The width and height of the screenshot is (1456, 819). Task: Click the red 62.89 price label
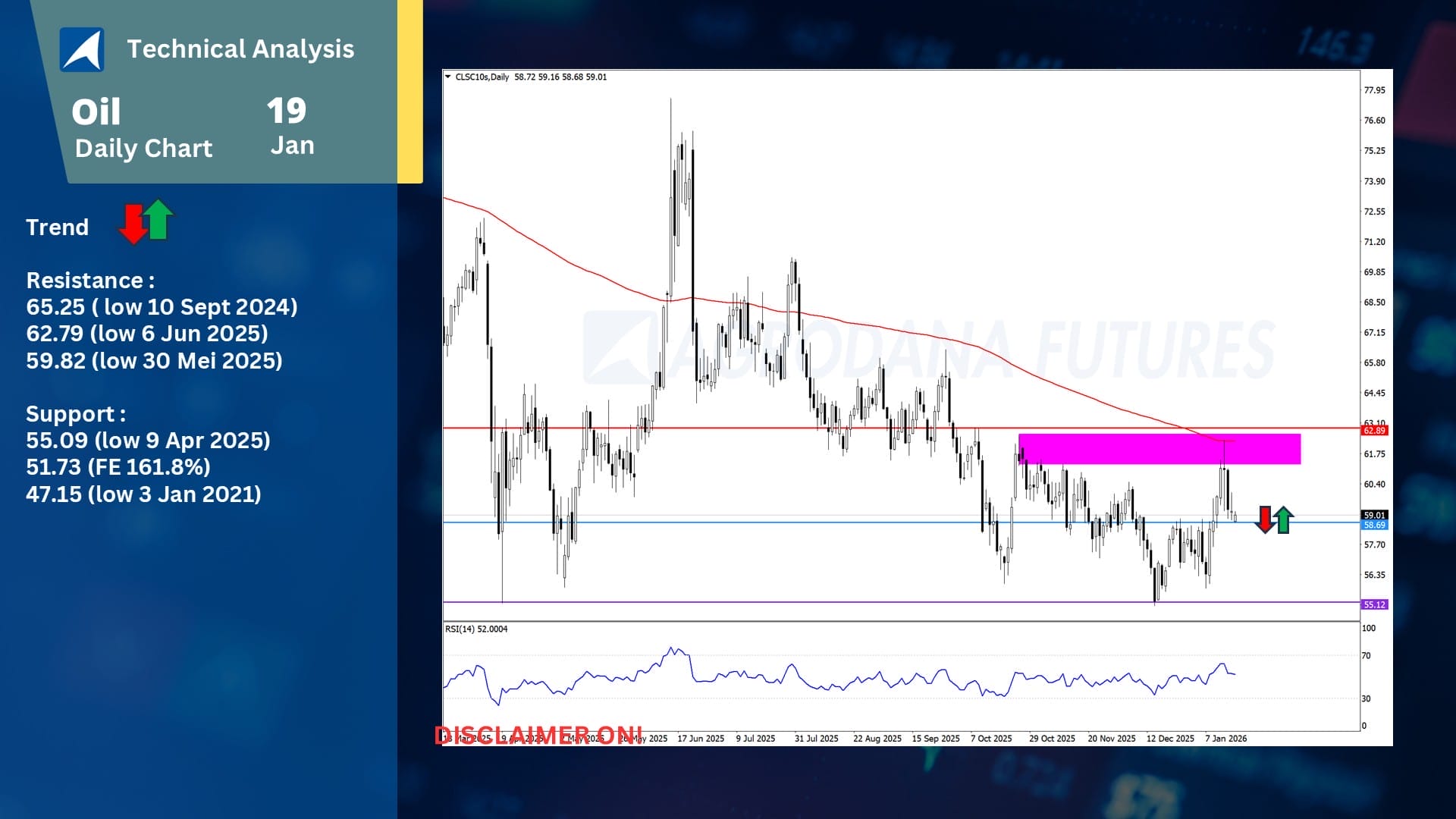(1374, 431)
